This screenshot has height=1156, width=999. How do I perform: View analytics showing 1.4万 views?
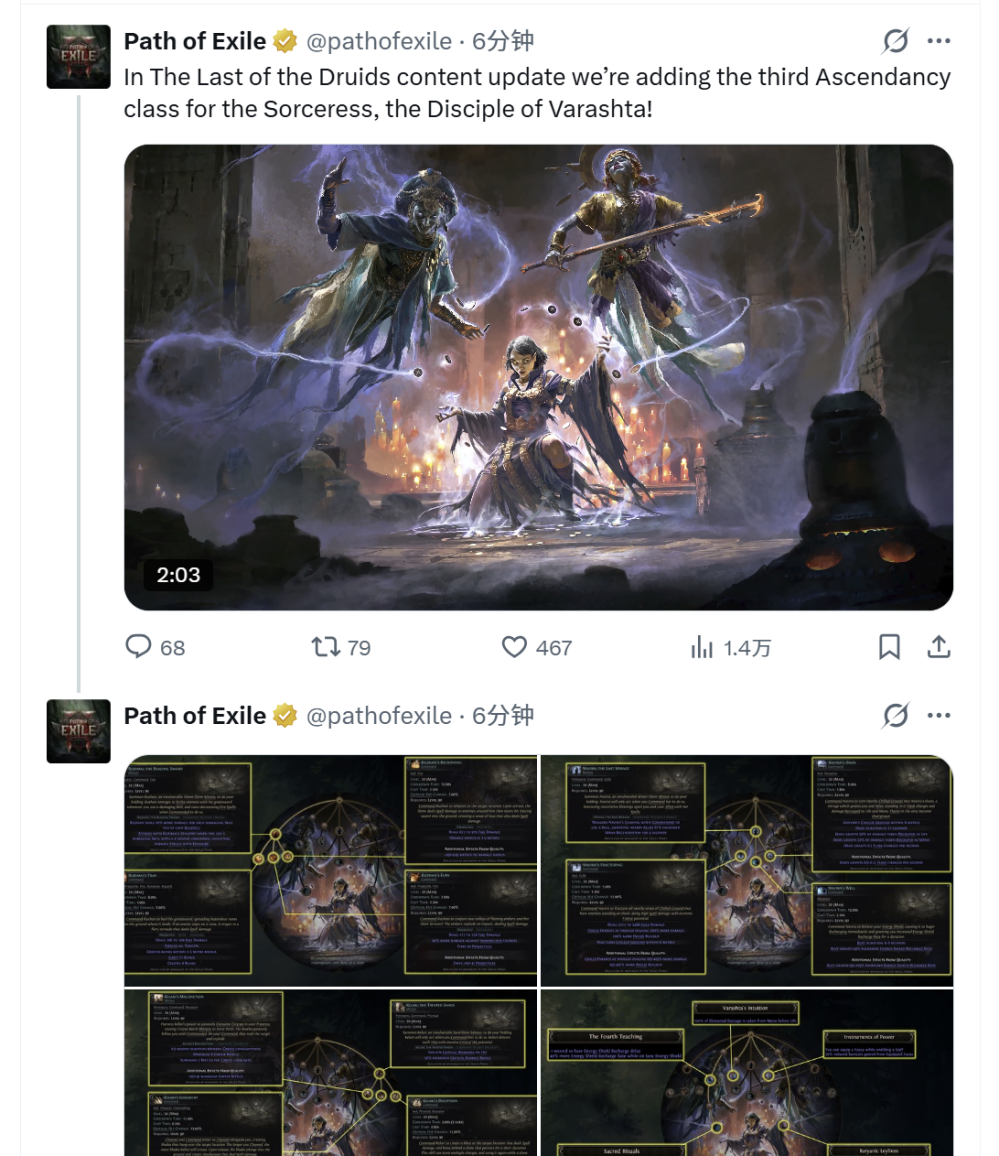(702, 647)
